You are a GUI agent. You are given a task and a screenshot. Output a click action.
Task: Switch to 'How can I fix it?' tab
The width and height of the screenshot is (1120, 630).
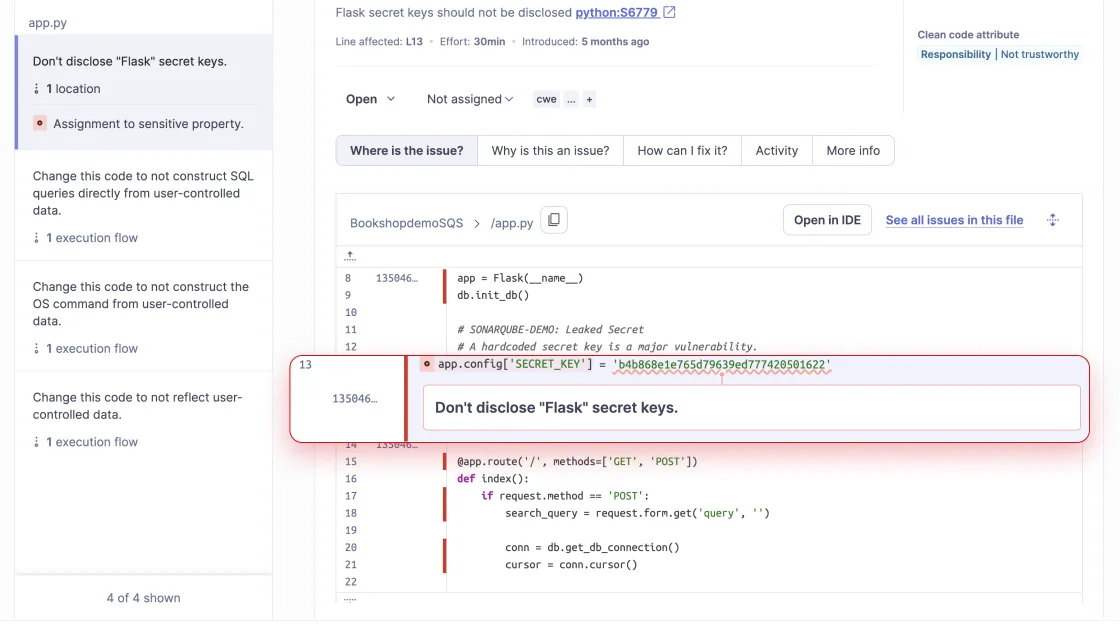(682, 151)
